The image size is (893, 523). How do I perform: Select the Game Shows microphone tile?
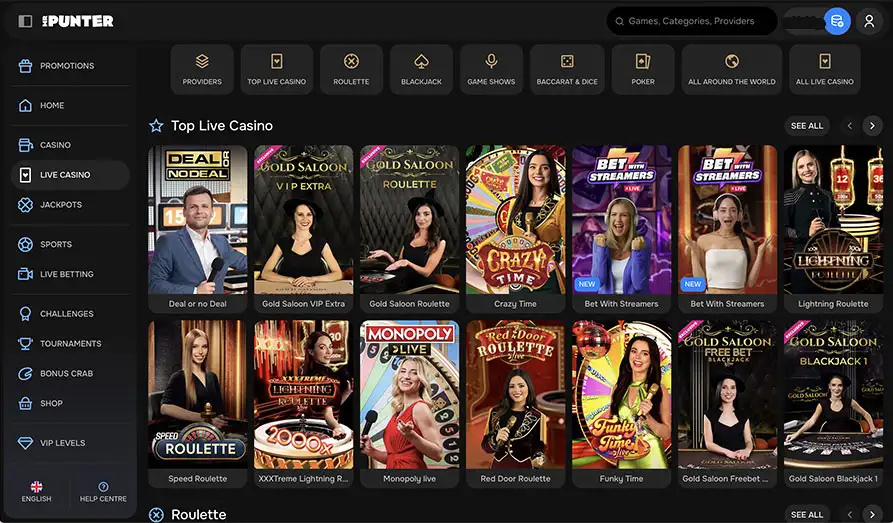(x=491, y=69)
